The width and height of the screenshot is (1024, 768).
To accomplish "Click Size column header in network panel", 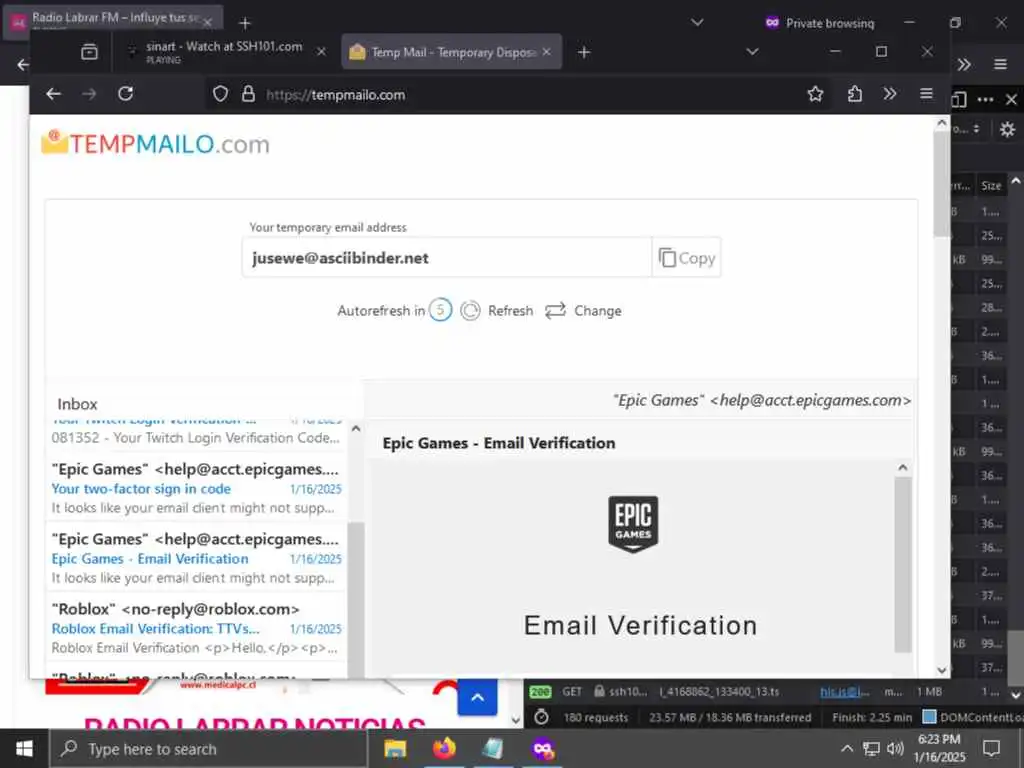I will point(991,185).
